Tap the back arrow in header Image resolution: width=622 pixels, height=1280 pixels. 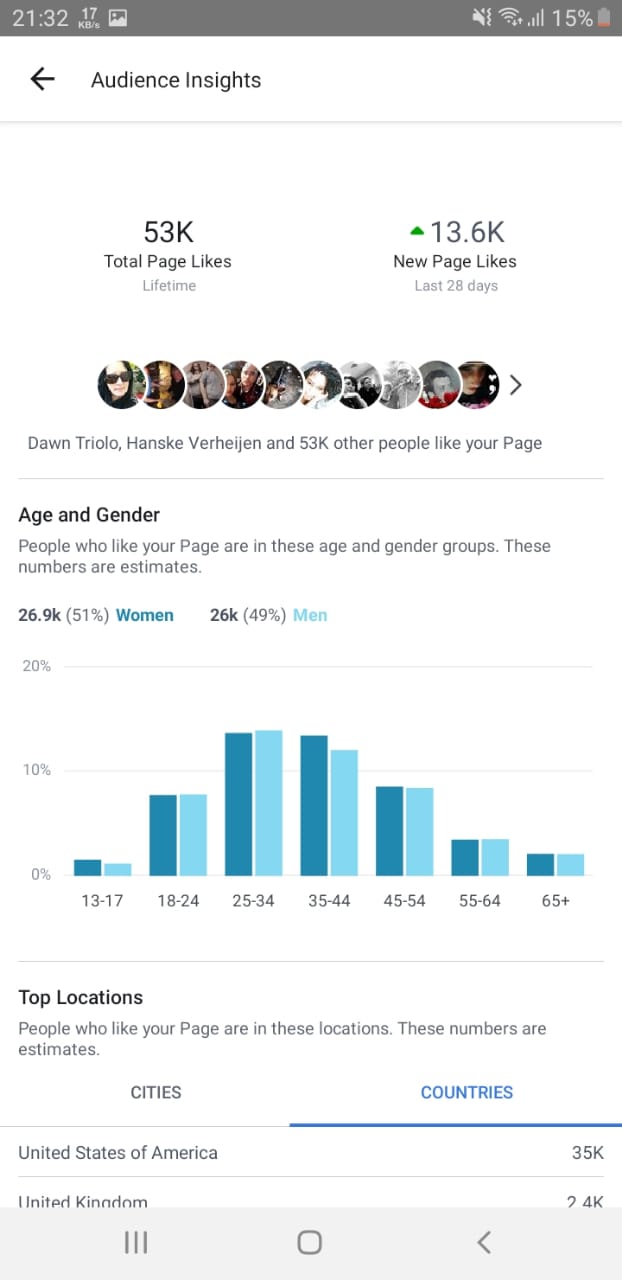[42, 80]
